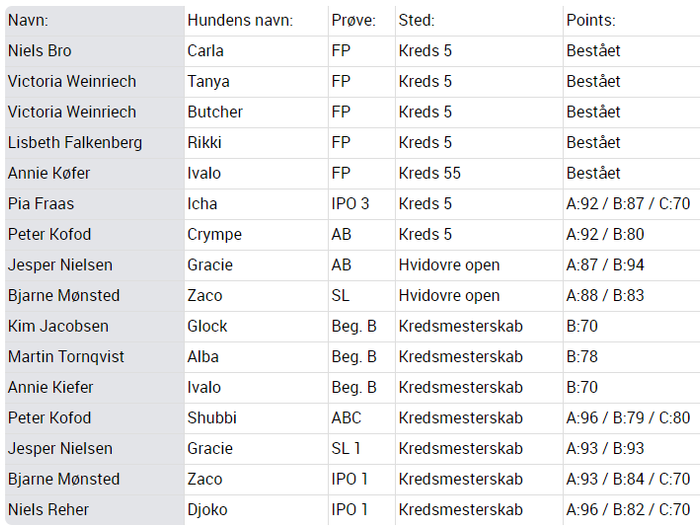The image size is (700, 527).
Task: Click the dog name Crympe cell
Action: (256, 234)
